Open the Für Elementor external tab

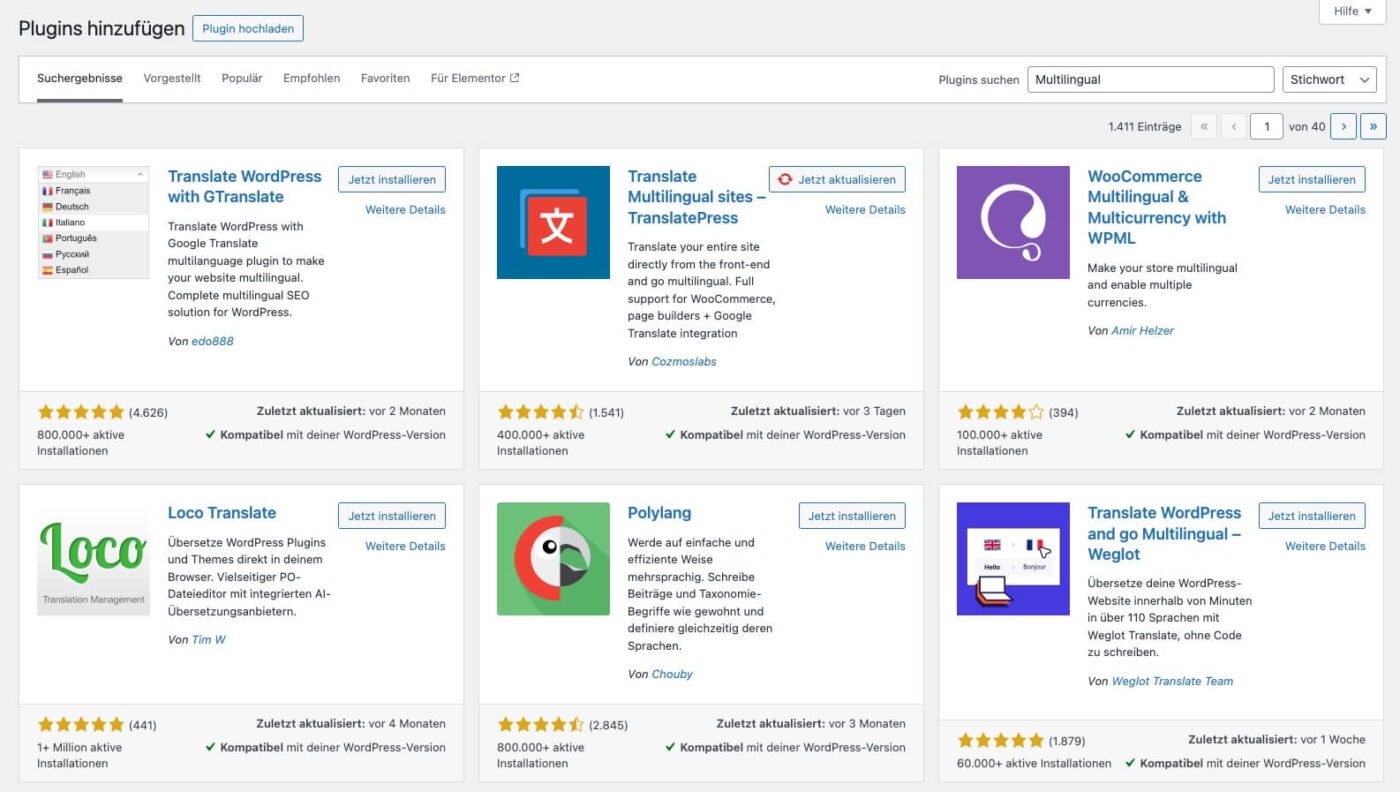click(475, 78)
